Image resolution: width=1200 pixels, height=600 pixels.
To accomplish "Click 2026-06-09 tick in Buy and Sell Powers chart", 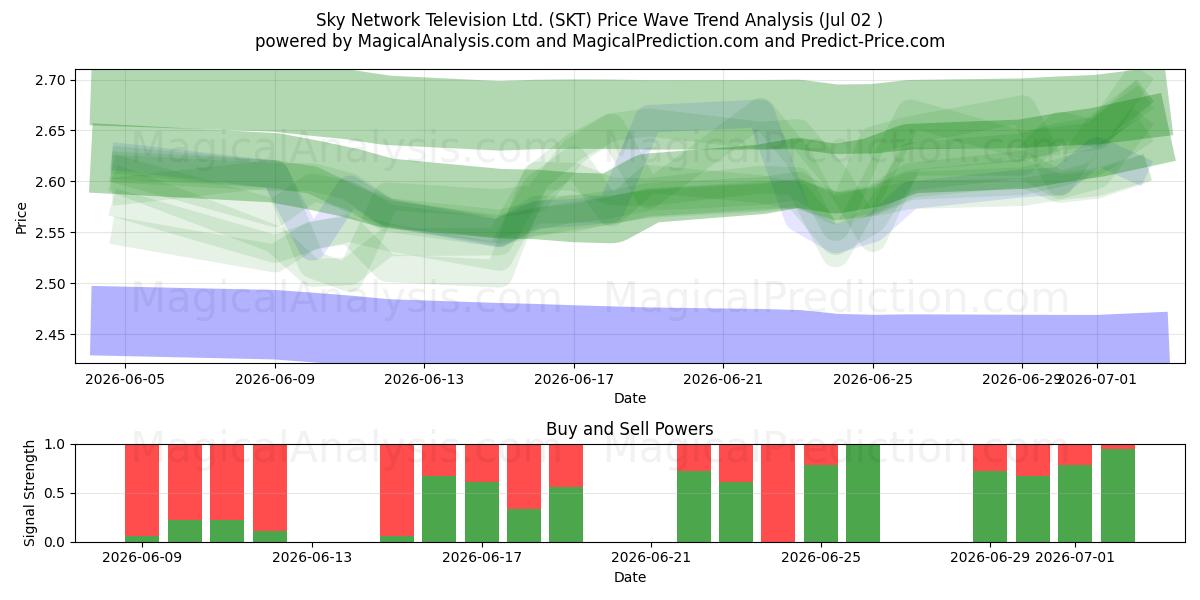I will tap(142, 558).
